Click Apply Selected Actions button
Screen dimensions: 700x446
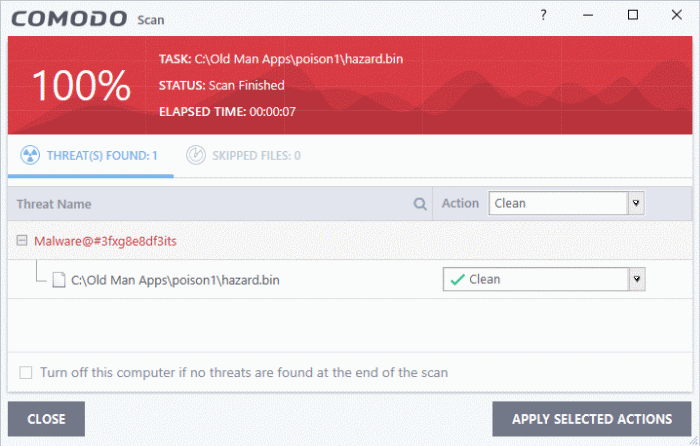coord(592,419)
